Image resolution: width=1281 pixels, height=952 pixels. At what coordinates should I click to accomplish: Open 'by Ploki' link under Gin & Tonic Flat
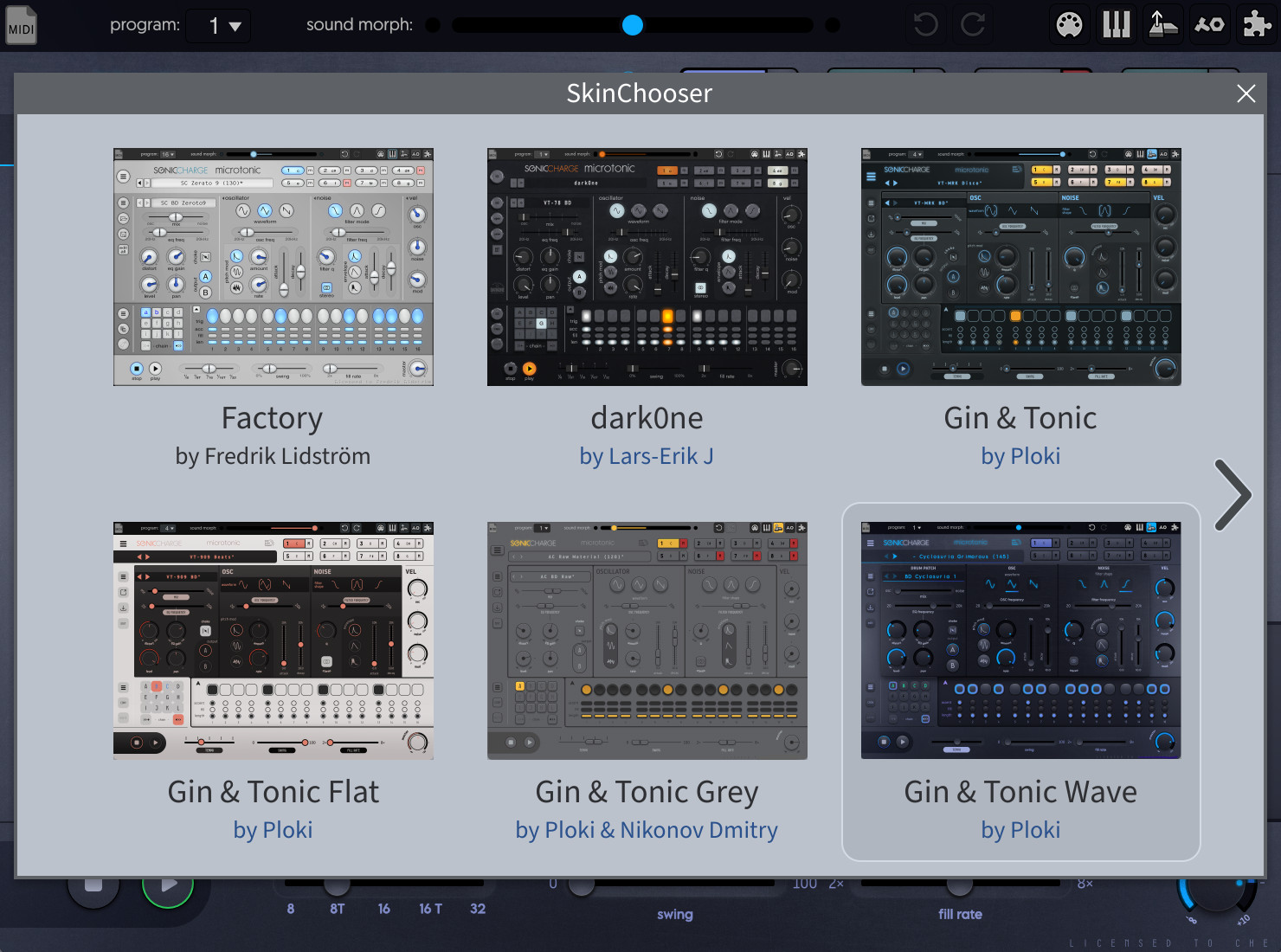coord(273,831)
